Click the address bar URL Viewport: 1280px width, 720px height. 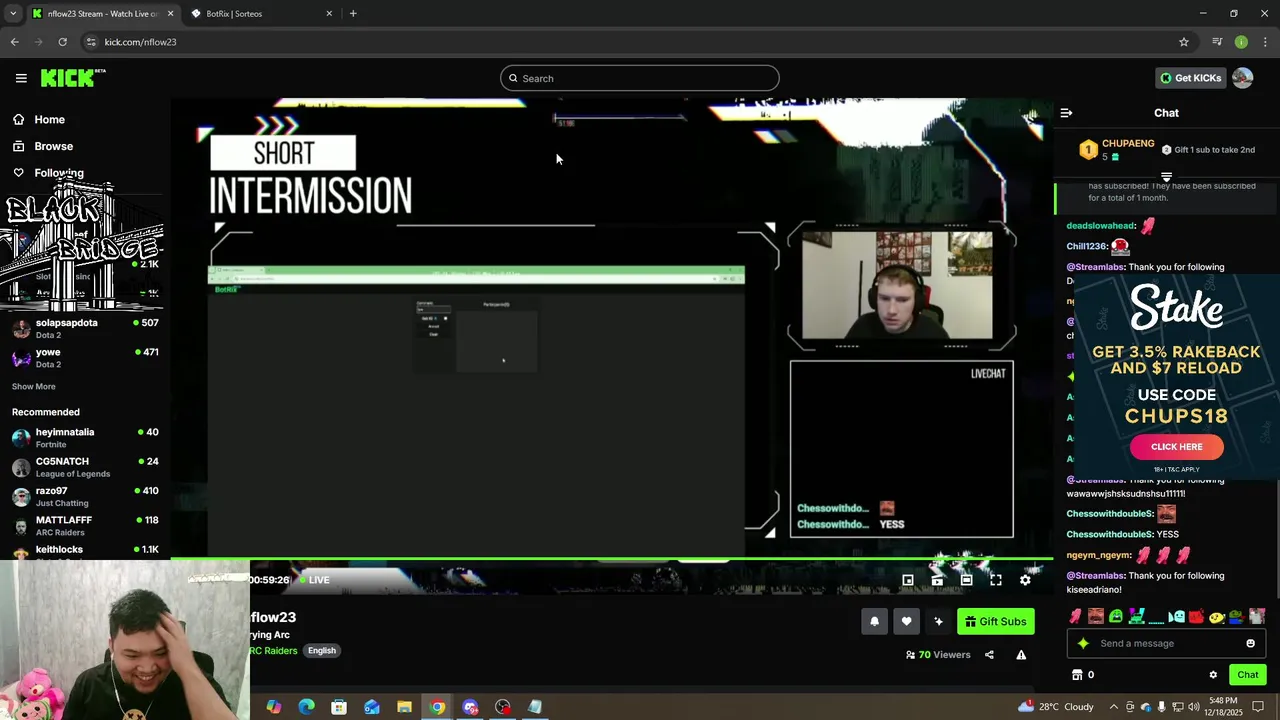point(140,42)
